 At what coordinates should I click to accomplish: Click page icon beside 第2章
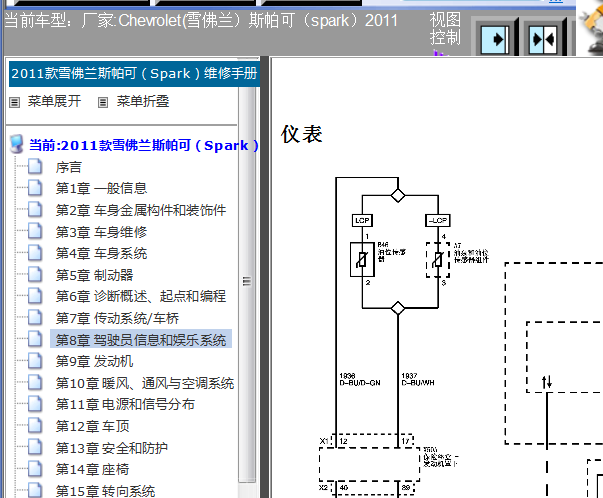35,210
